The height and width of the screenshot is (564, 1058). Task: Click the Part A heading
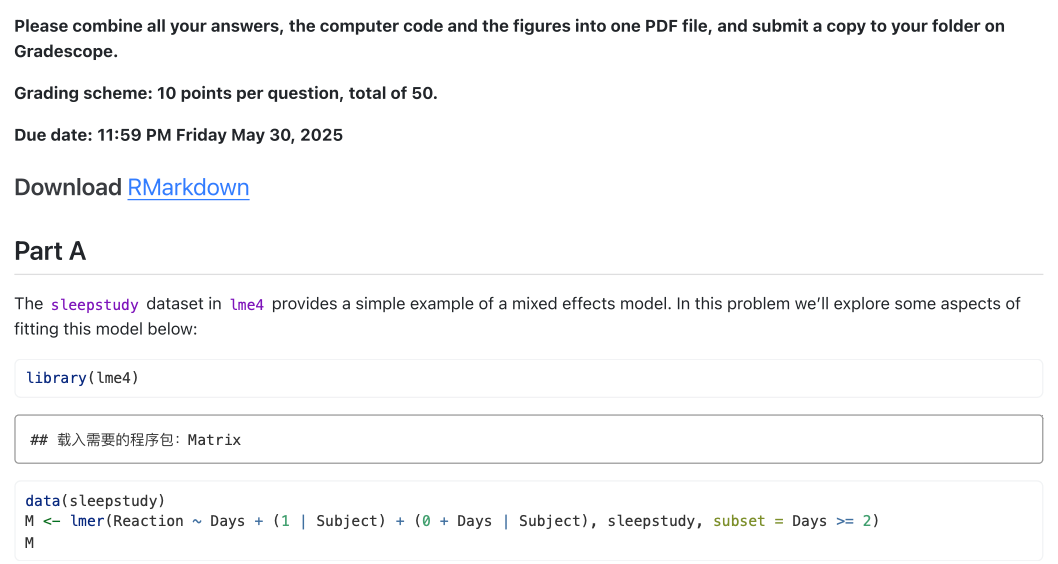tap(50, 251)
